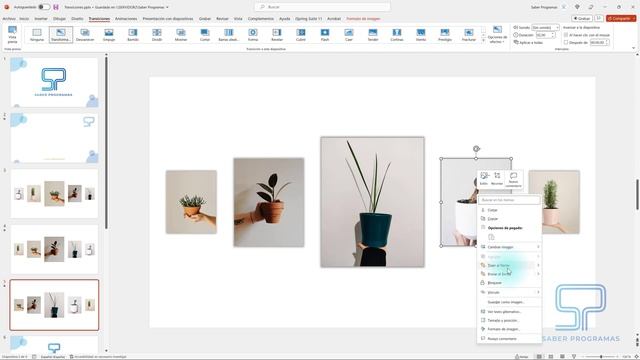640x360 pixels.
Task: Apply the Barras aleatorias transition
Action: click(x=229, y=35)
